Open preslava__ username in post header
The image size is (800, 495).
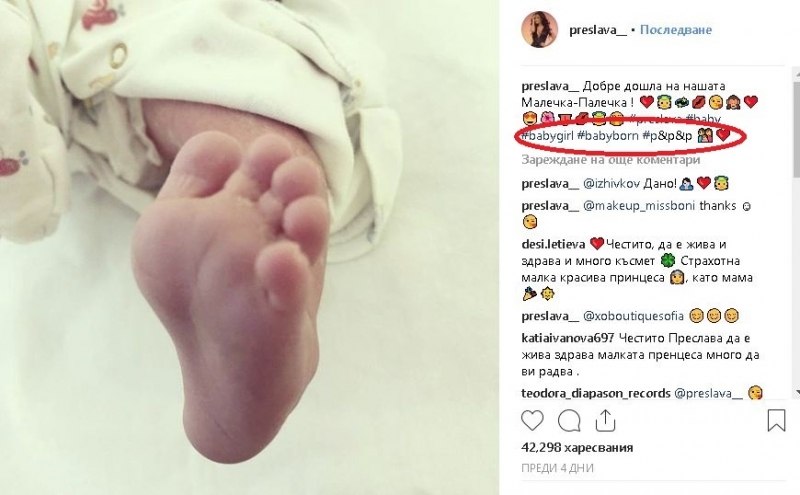598,30
